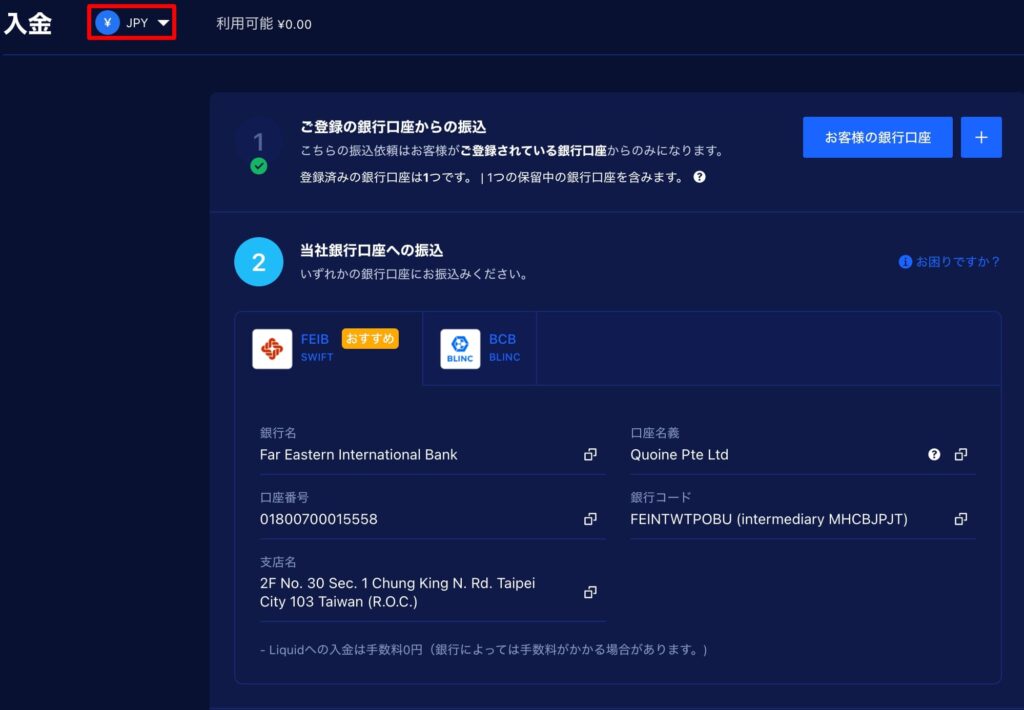1024x710 pixels.
Task: Open the JPY currency dropdown
Action: point(133,23)
